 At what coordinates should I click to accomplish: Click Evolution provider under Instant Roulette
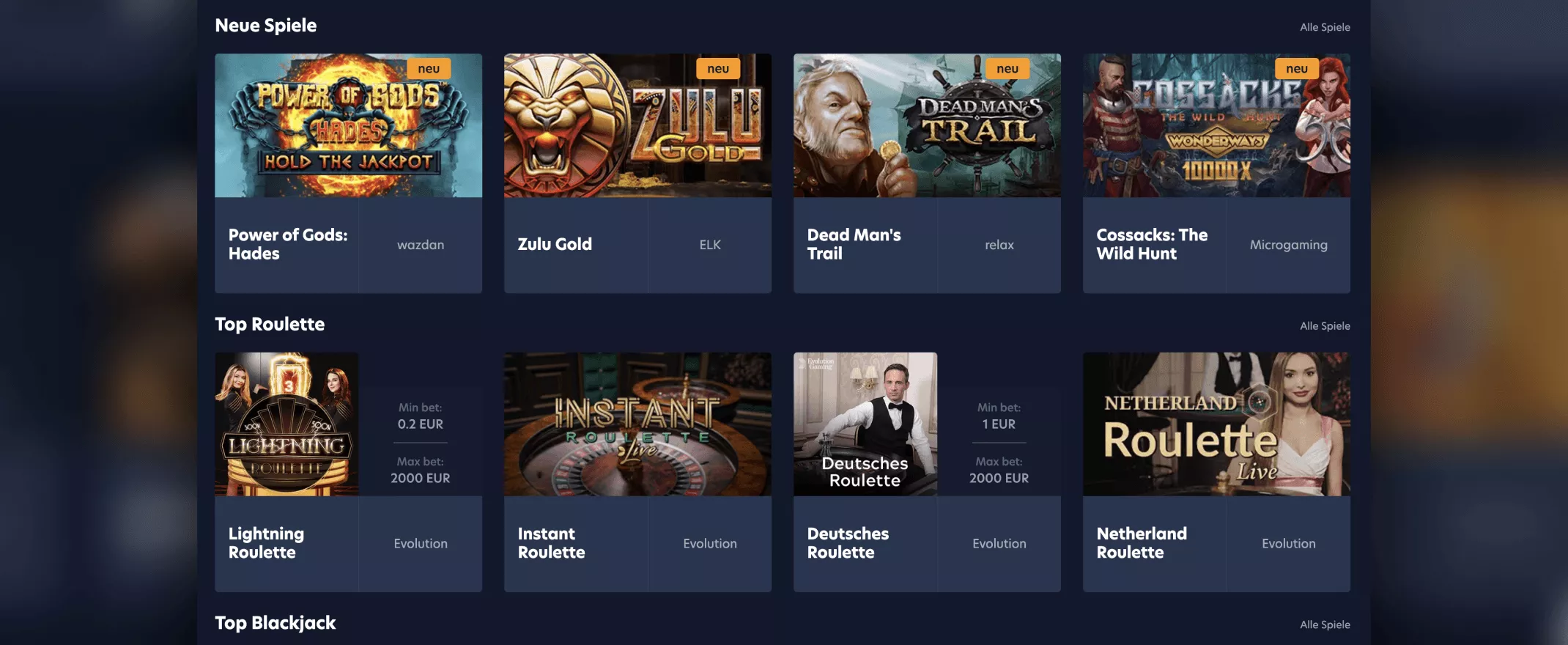tap(710, 543)
